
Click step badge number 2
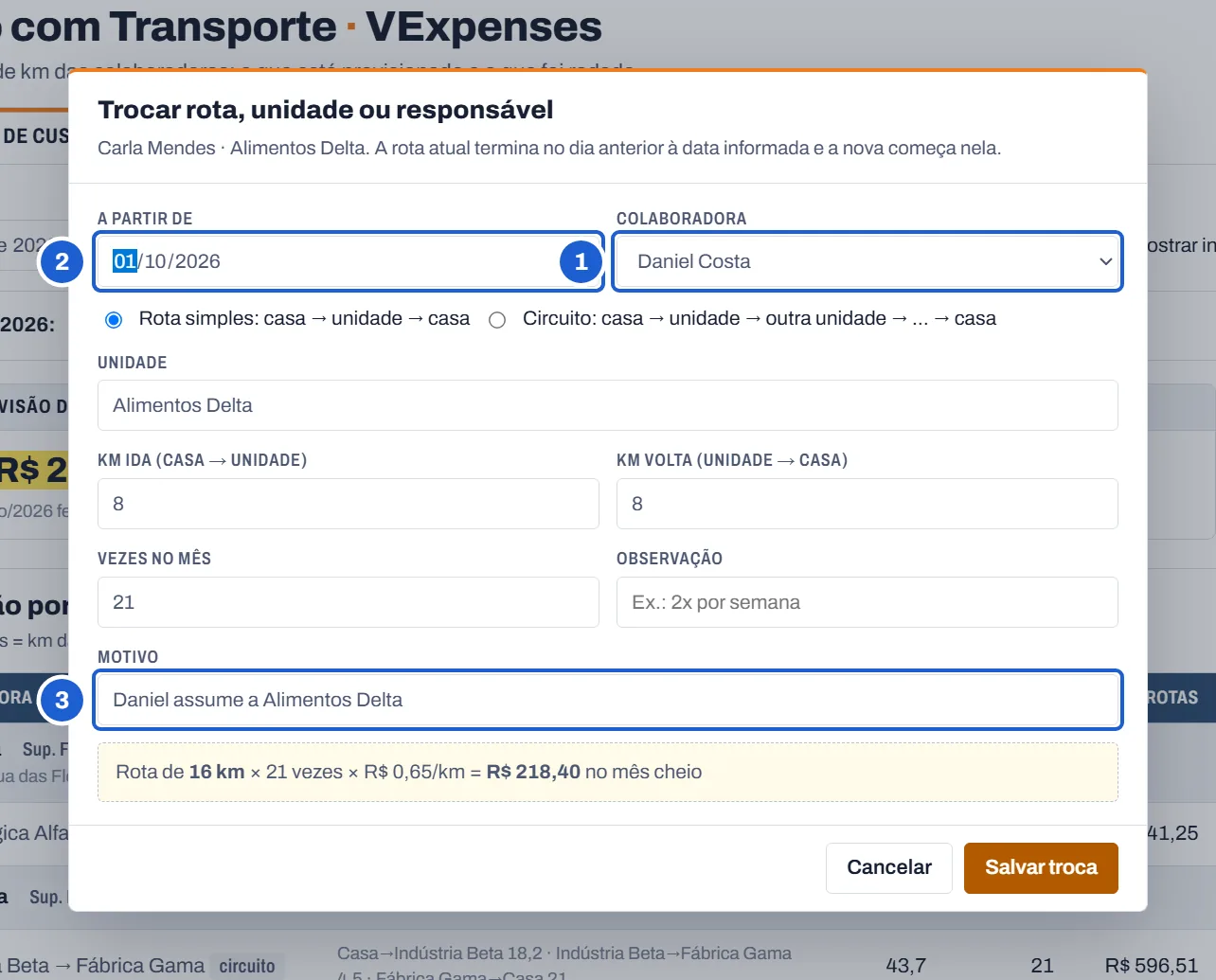pyautogui.click(x=62, y=261)
